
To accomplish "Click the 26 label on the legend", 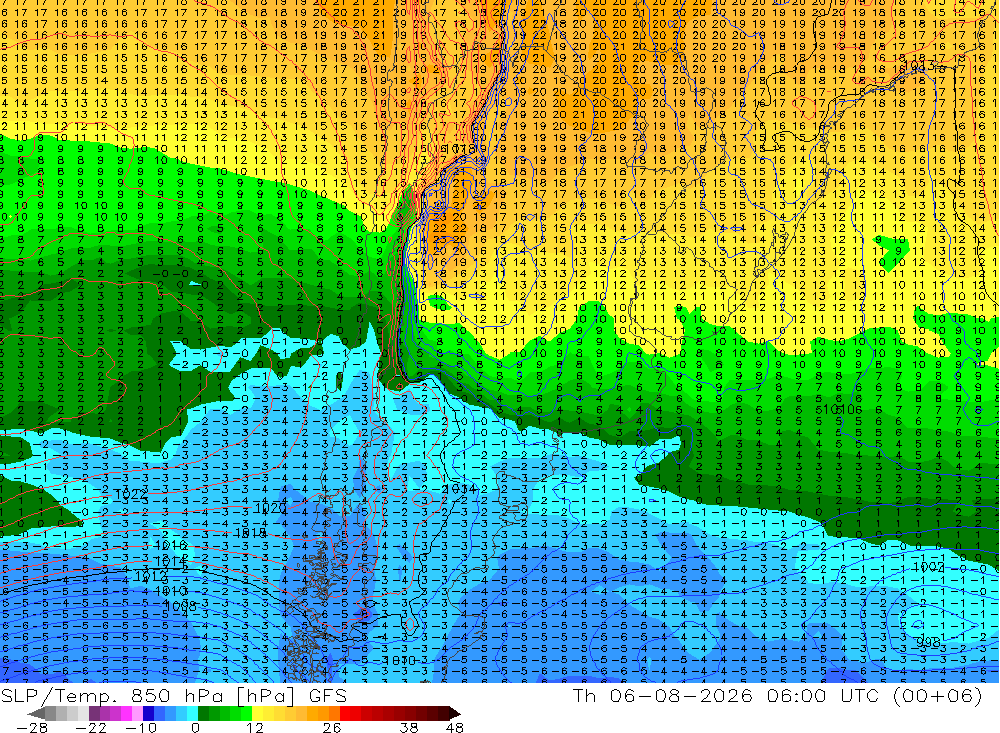I will point(331,727).
